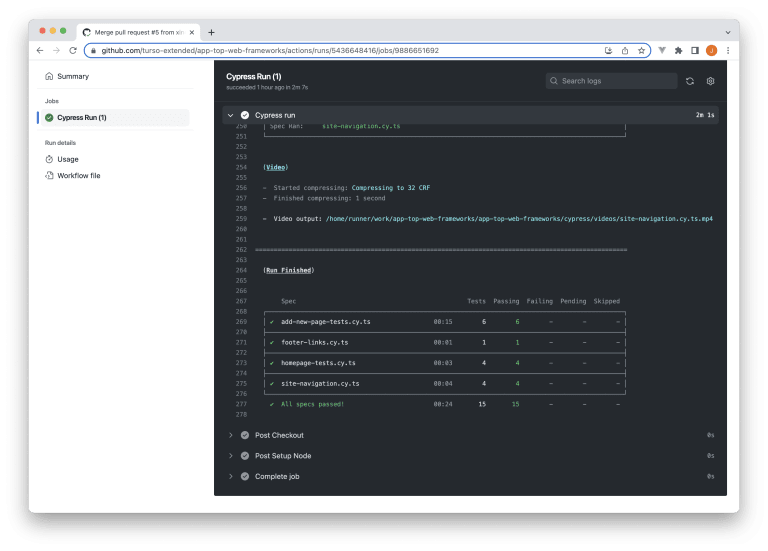Click the Workflow file icon
The width and height of the screenshot is (768, 551).
click(x=49, y=175)
